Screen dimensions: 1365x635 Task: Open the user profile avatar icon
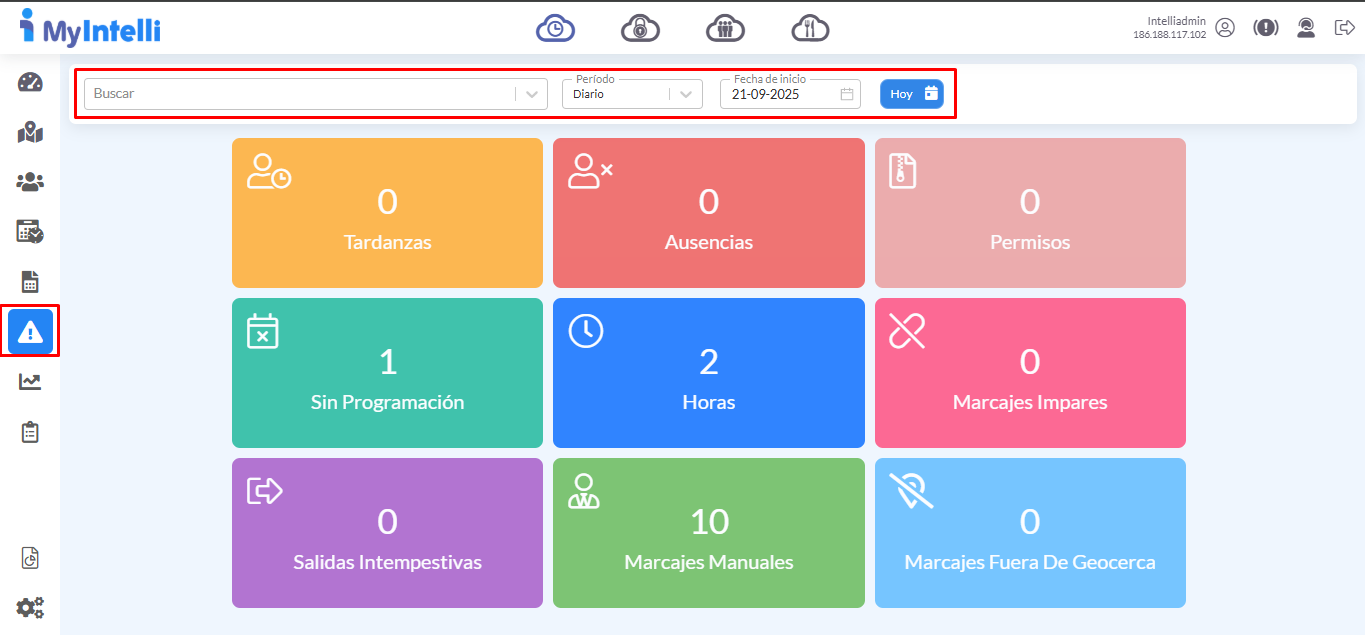point(1225,28)
